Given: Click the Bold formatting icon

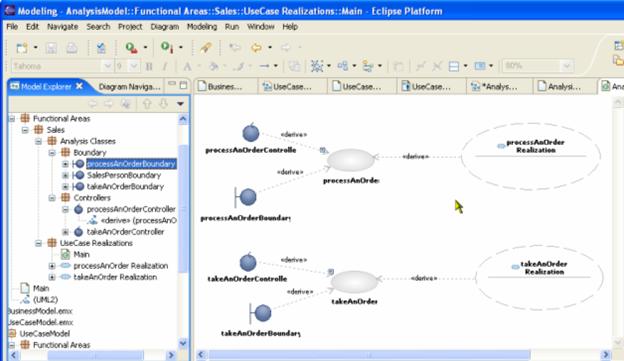Looking at the screenshot, I should click(x=149, y=66).
